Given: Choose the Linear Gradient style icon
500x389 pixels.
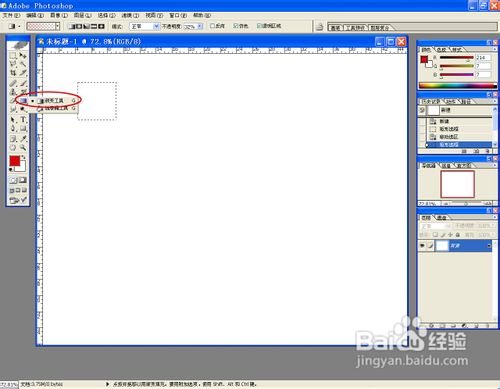Looking at the screenshot, I should [71, 26].
